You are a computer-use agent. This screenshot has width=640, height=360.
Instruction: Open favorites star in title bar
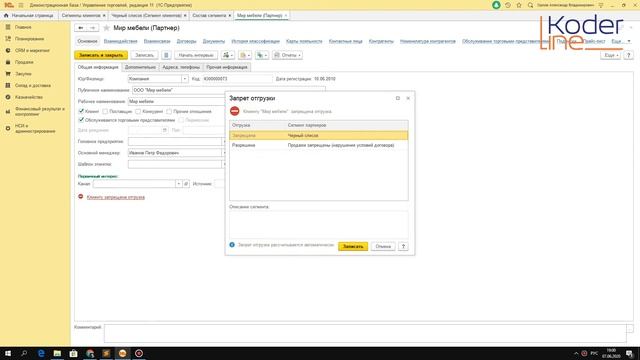pyautogui.click(x=519, y=5)
